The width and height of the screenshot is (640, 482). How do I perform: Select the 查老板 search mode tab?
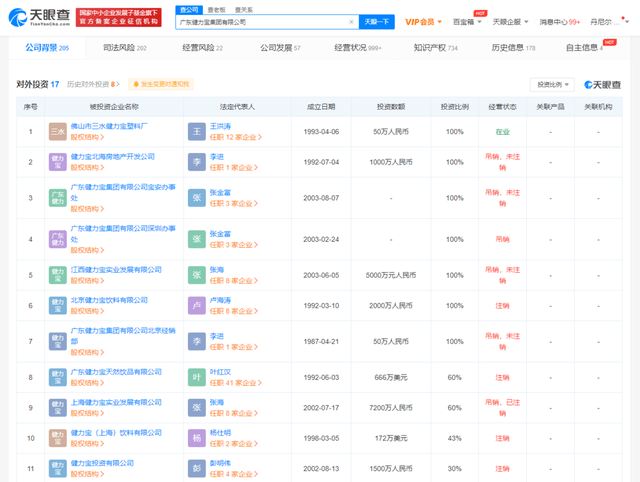click(x=215, y=9)
